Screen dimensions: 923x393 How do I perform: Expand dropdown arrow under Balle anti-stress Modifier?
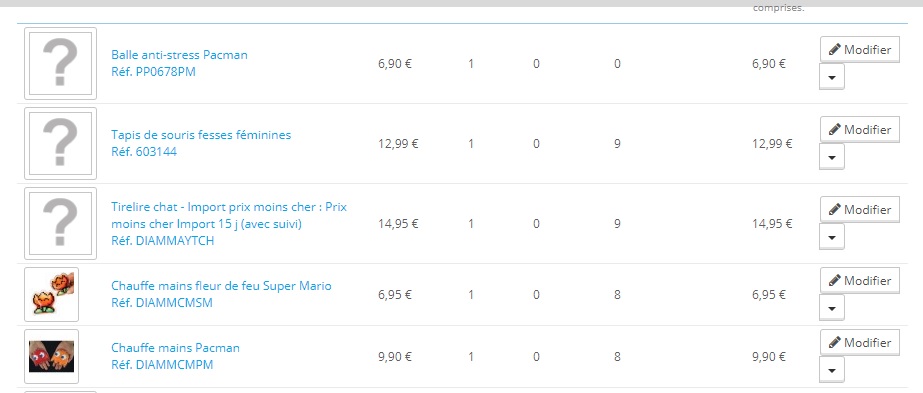(832, 76)
